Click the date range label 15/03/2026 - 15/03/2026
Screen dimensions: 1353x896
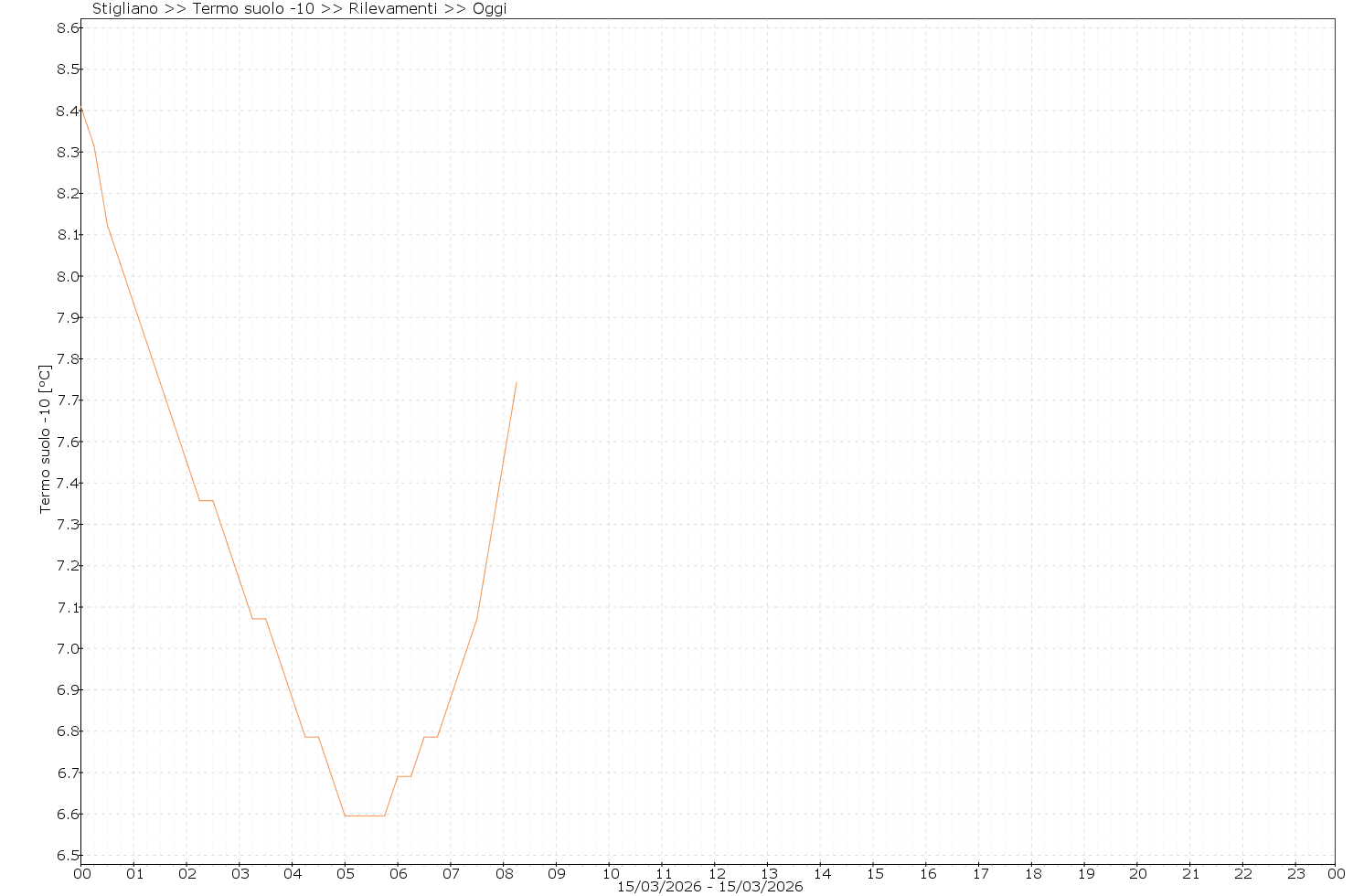[x=709, y=887]
